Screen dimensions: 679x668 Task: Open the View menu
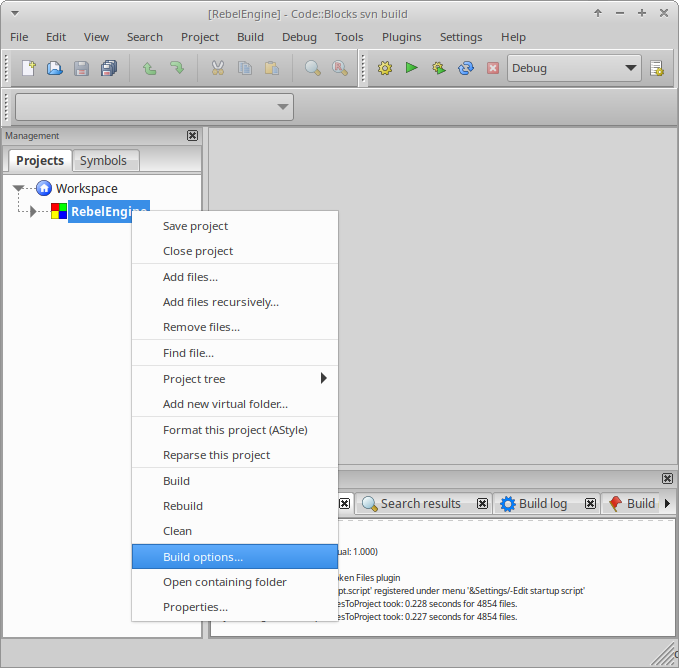click(96, 37)
